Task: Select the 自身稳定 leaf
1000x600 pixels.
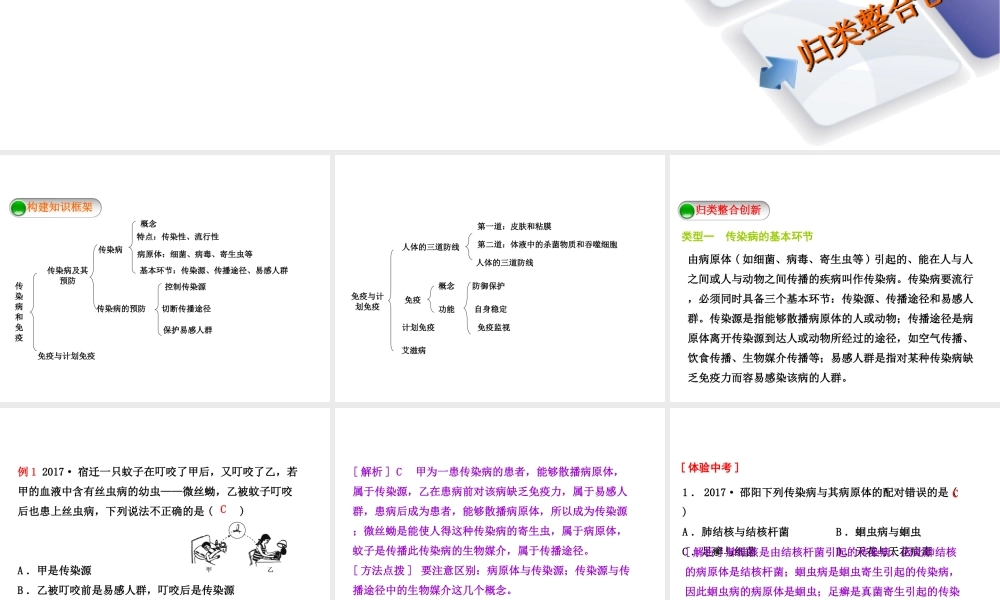Action: click(490, 309)
